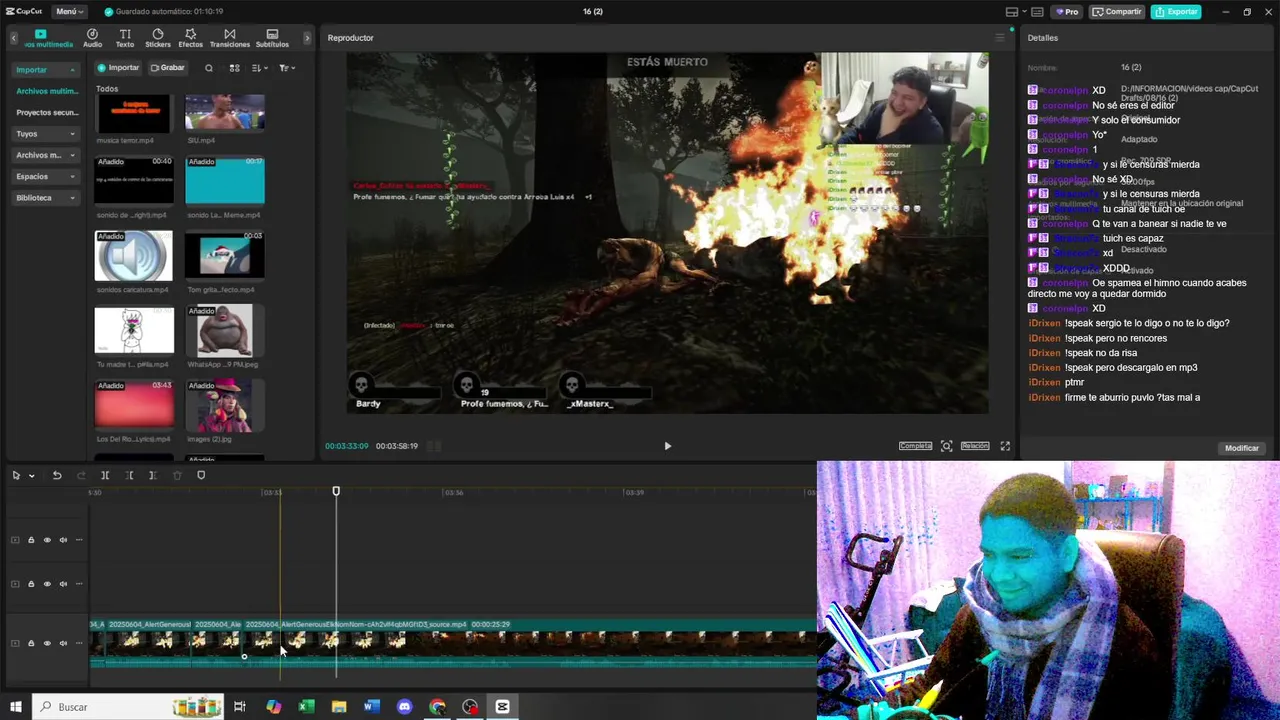
Task: Click the green Importar media button
Action: tap(118, 68)
